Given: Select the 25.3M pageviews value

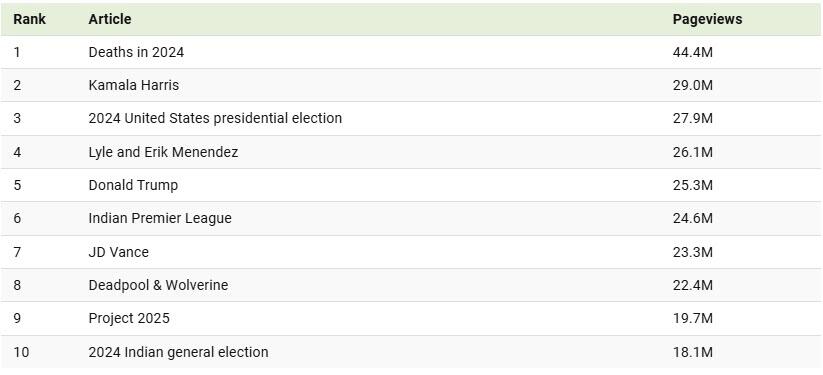Looking at the screenshot, I should 692,185.
